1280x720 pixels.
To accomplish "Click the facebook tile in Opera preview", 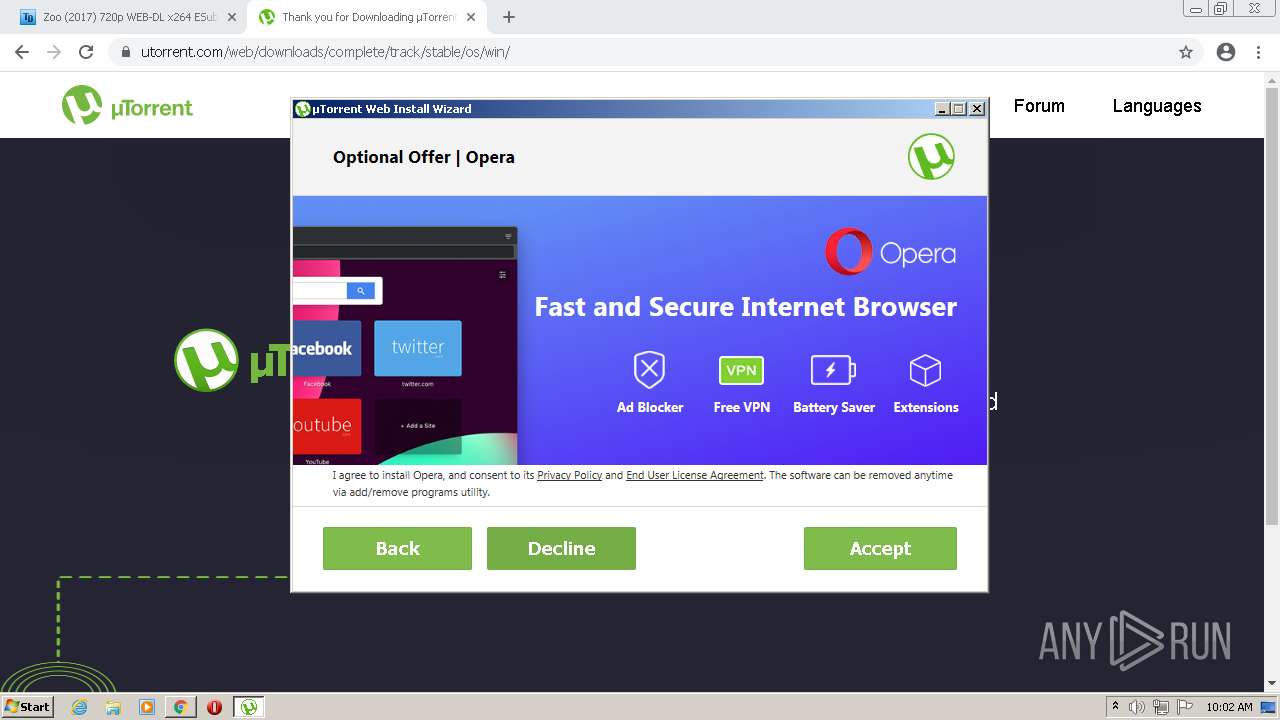I will 327,348.
